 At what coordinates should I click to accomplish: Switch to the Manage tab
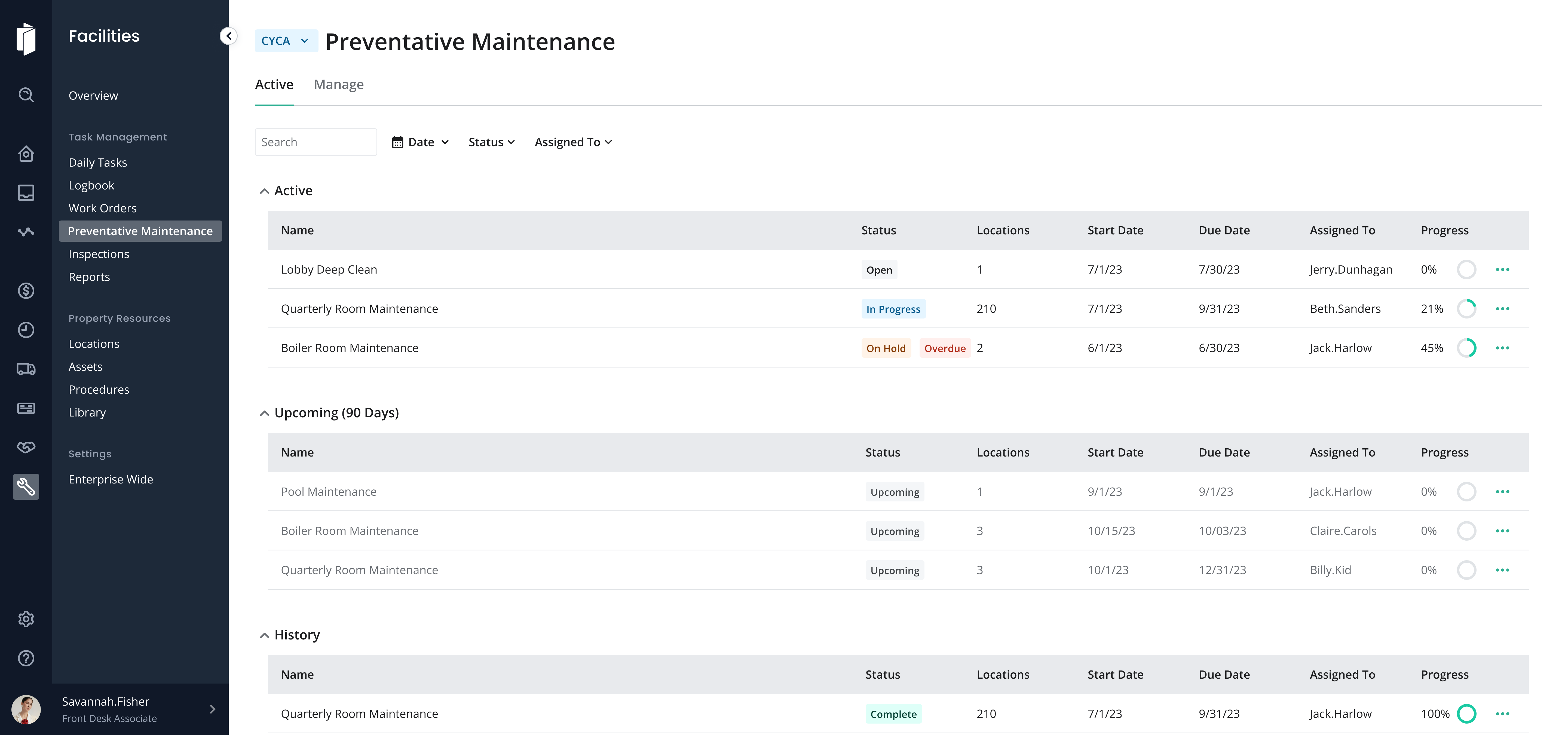coord(338,85)
